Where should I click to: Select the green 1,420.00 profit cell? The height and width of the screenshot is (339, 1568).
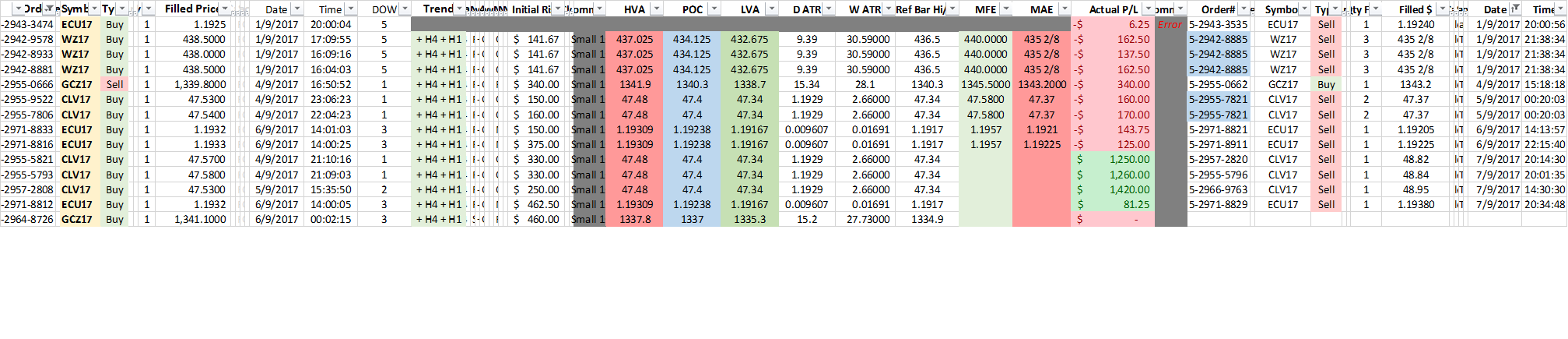click(1114, 189)
